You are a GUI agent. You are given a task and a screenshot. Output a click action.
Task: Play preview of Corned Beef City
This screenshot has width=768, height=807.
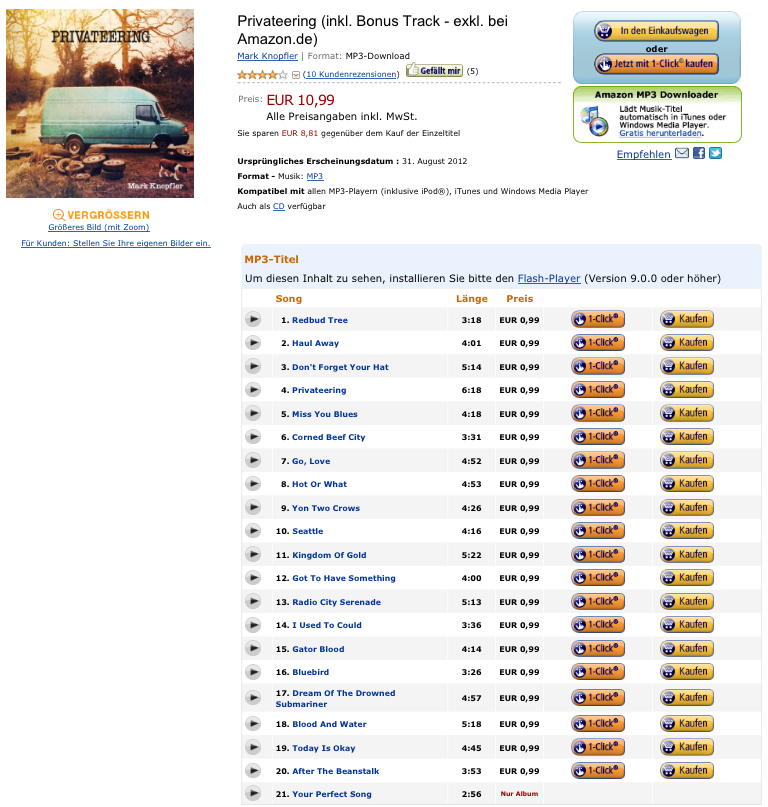coord(253,437)
